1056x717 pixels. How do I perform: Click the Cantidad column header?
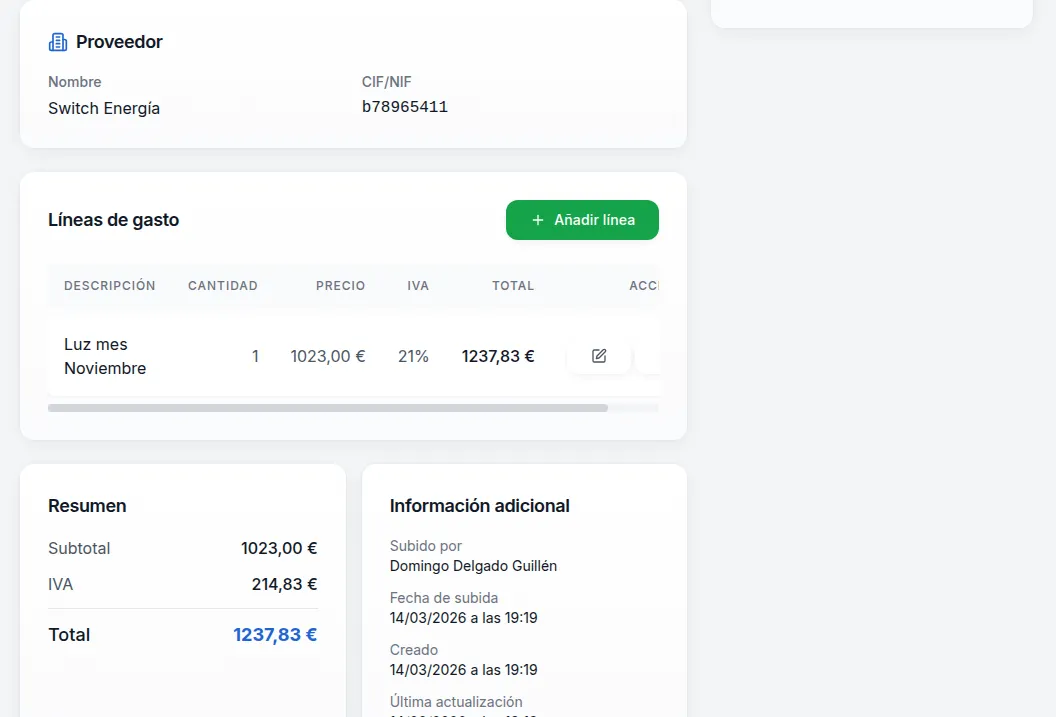pos(223,286)
